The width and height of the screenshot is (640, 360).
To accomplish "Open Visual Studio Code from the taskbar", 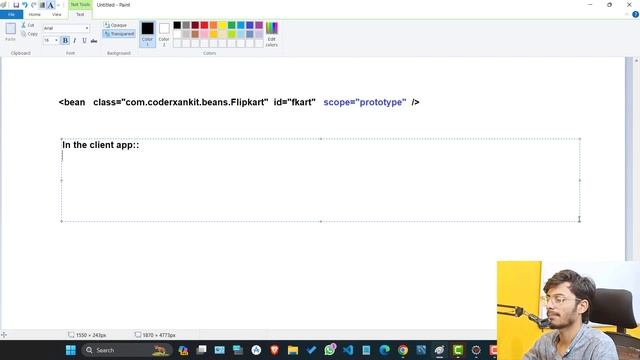I will pos(348,350).
